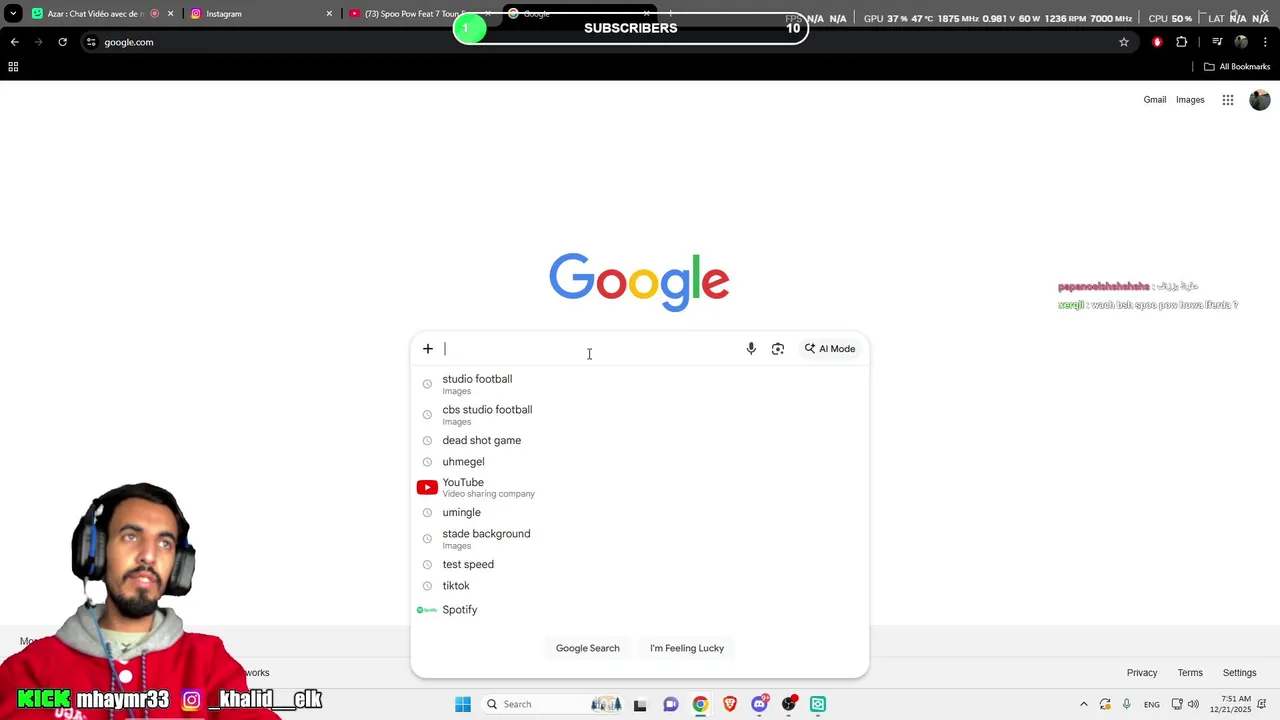This screenshot has width=1280, height=720.
Task: Open the All Bookmarks folder
Action: 1237,67
